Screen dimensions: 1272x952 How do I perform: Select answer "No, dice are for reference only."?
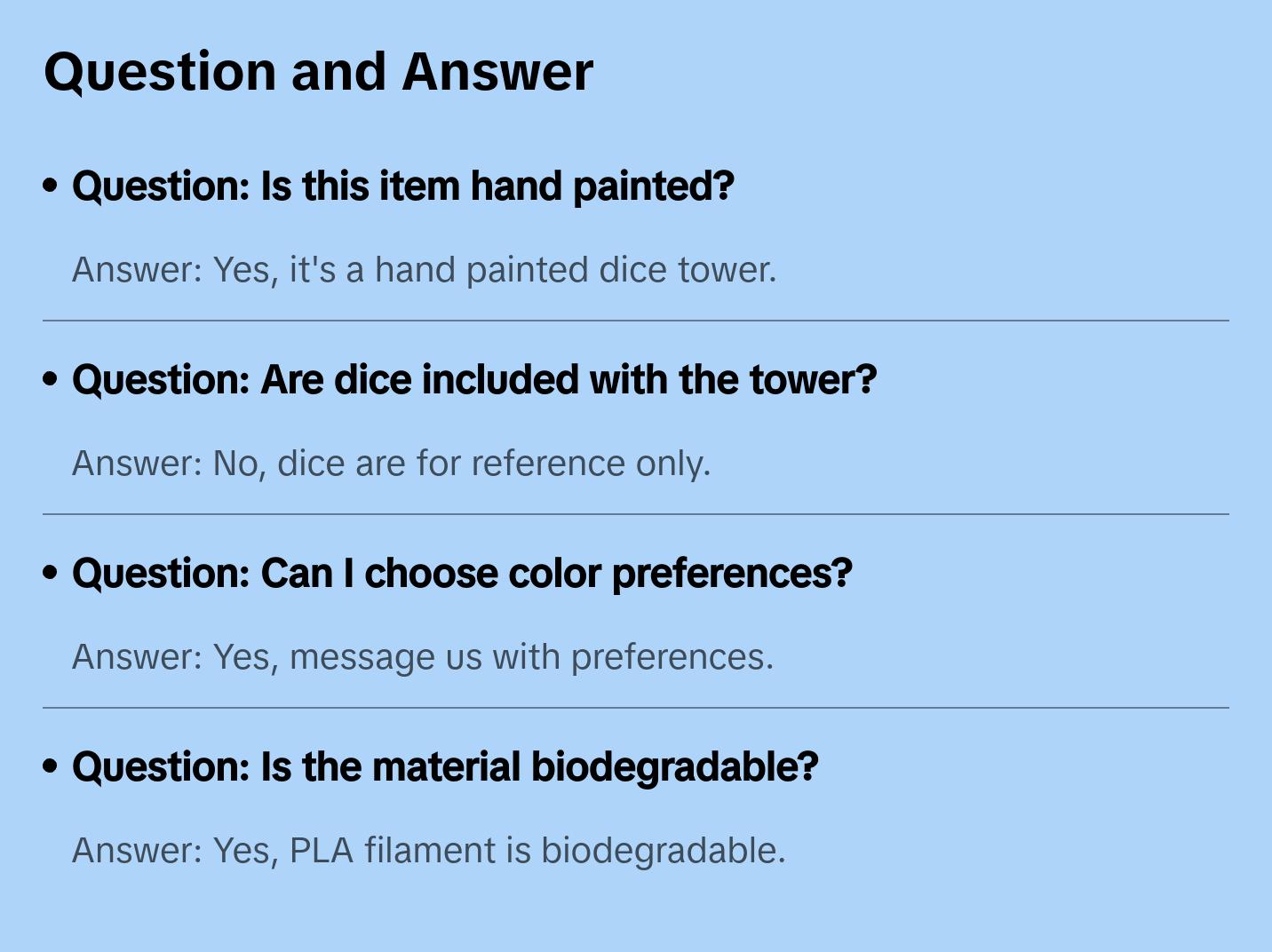pos(392,464)
